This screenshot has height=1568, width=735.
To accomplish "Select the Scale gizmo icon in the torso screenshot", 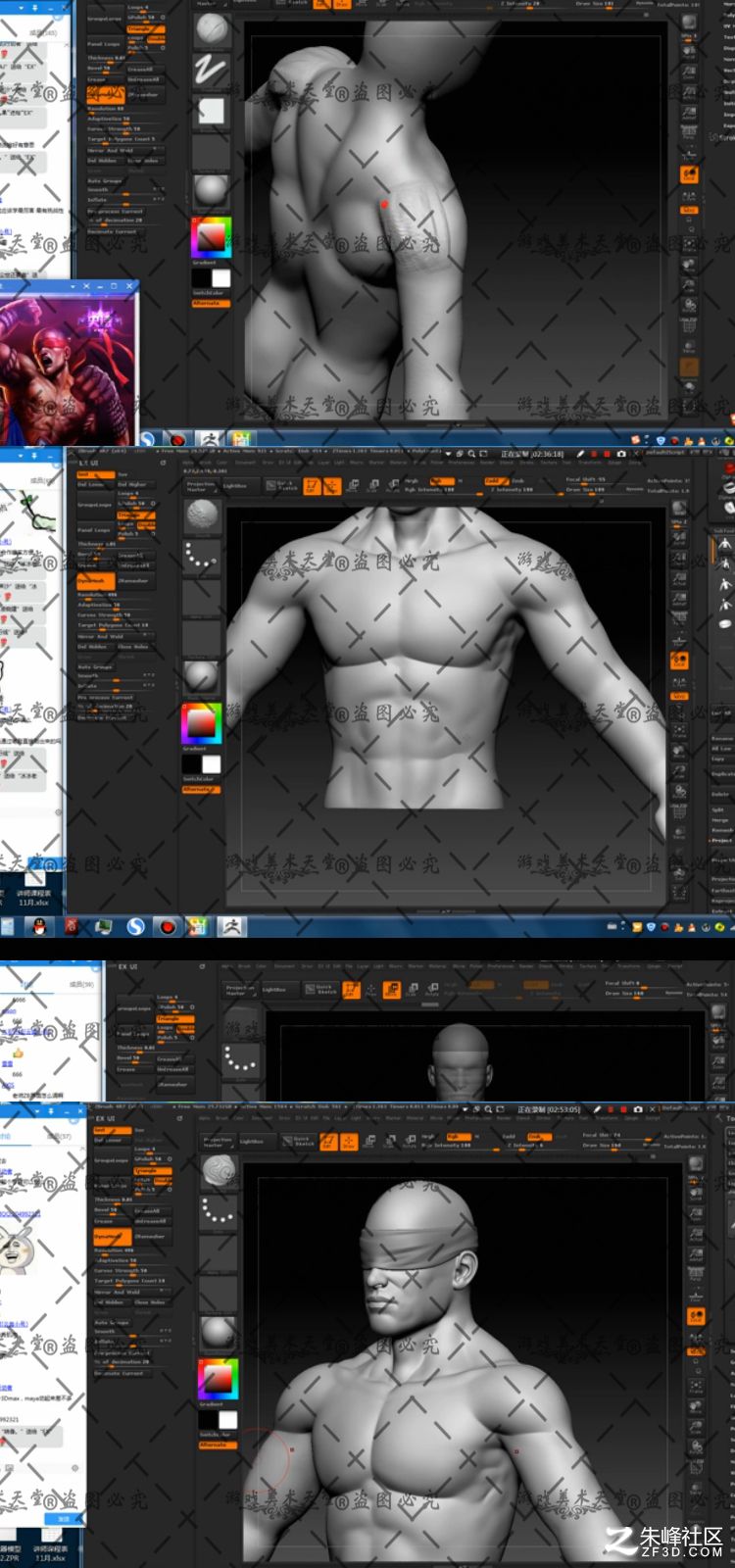I will [x=374, y=486].
